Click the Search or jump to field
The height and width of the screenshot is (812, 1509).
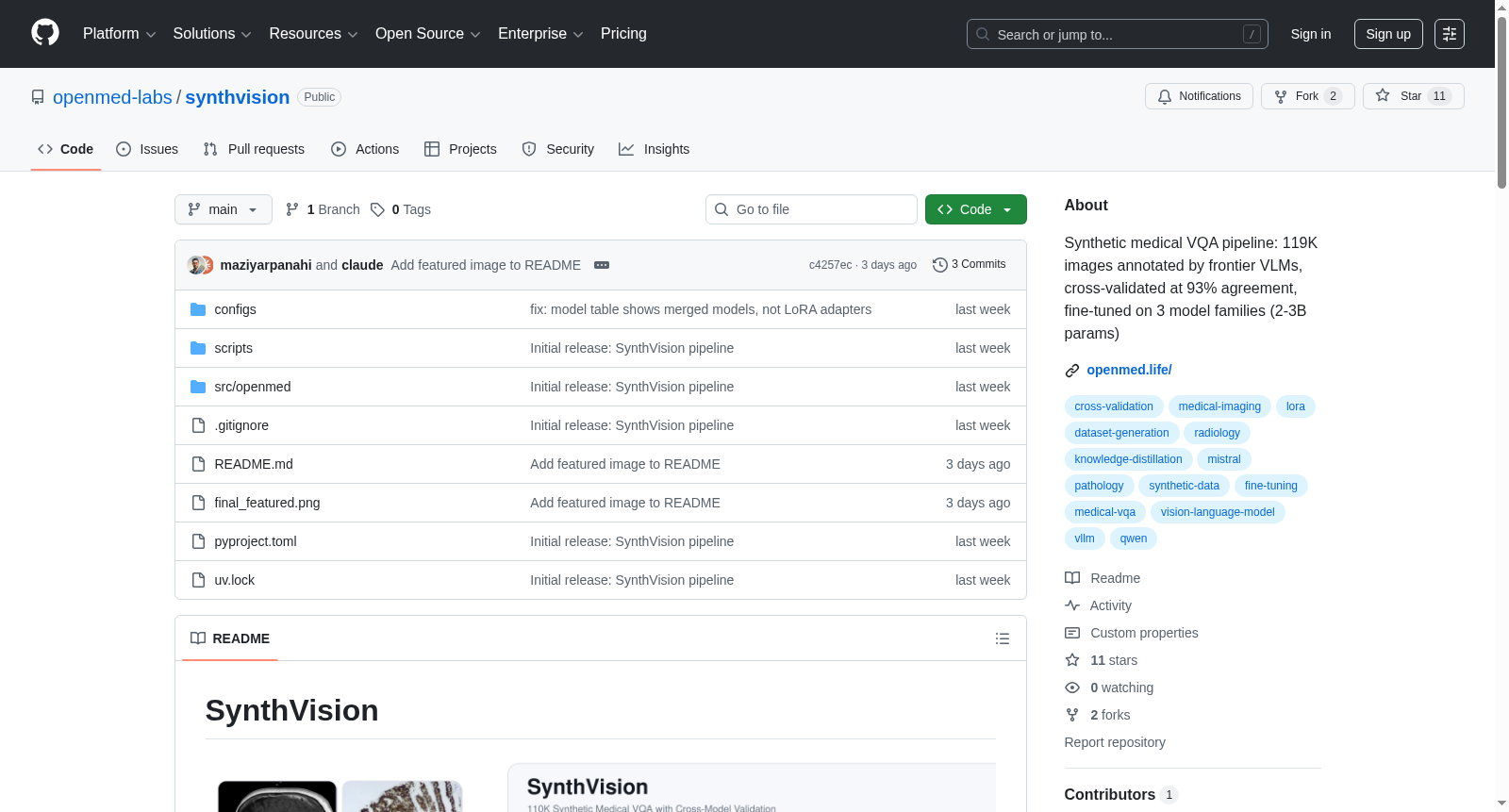(1117, 34)
